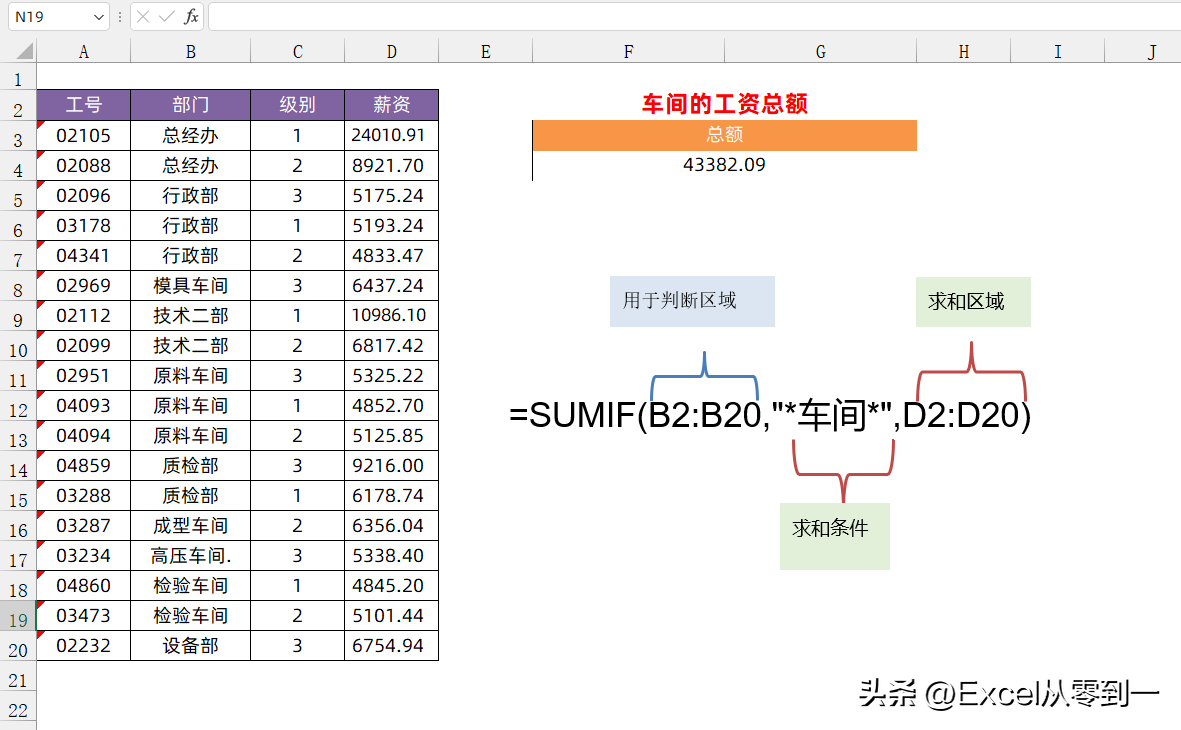Open the Name Box dropdown arrow
Viewport: 1181px width, 730px height.
click(98, 17)
